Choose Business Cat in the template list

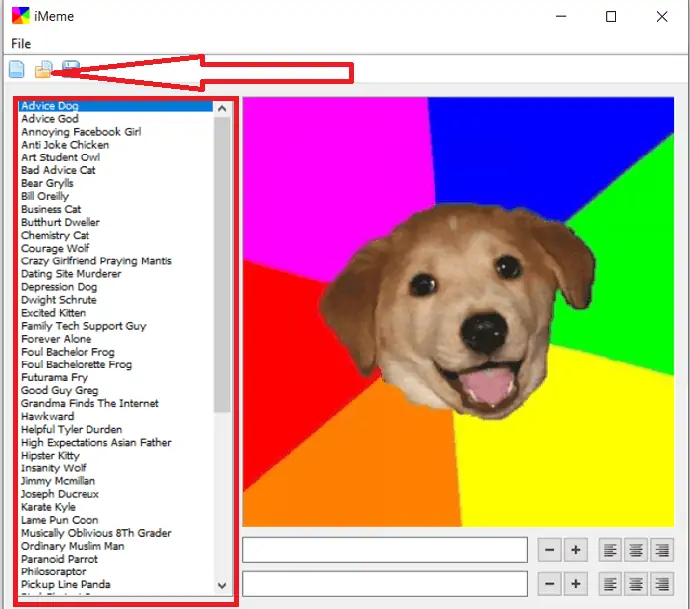pos(51,209)
